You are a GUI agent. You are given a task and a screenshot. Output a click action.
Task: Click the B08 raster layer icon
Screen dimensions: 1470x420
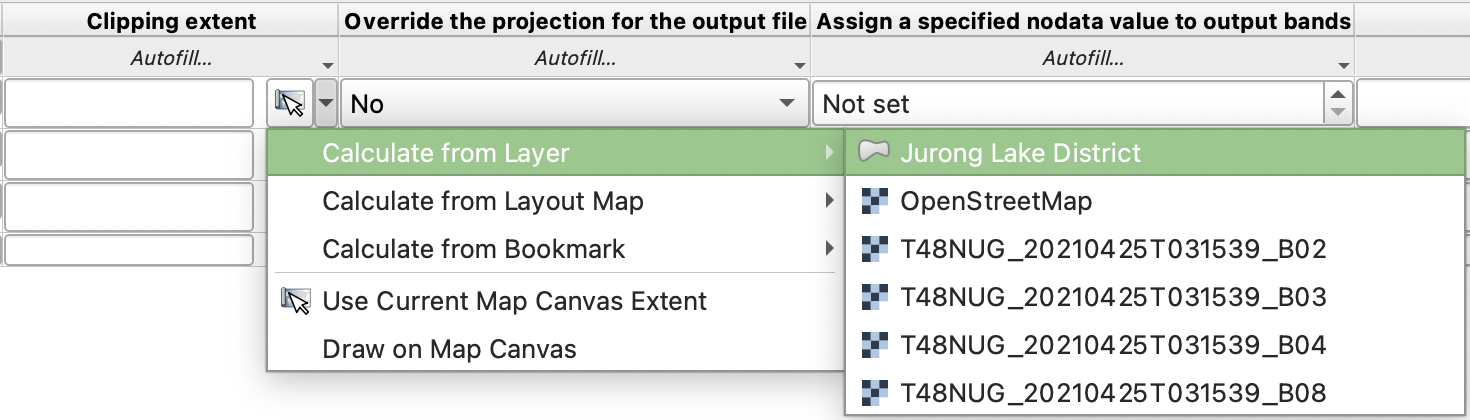tap(875, 393)
